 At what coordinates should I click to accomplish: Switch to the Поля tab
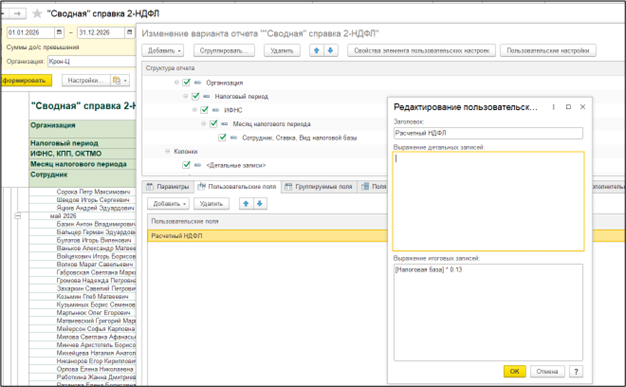(374, 187)
